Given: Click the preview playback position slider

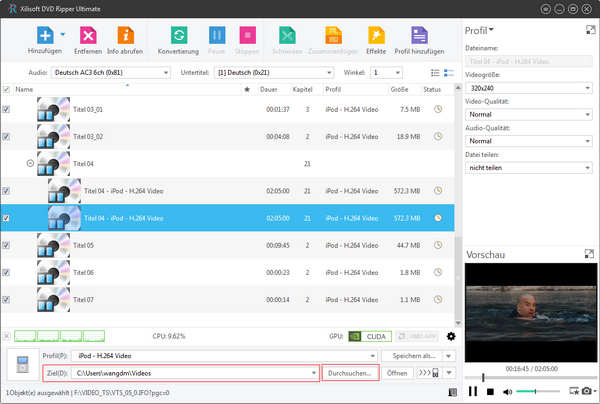Looking at the screenshot, I should coord(530,378).
